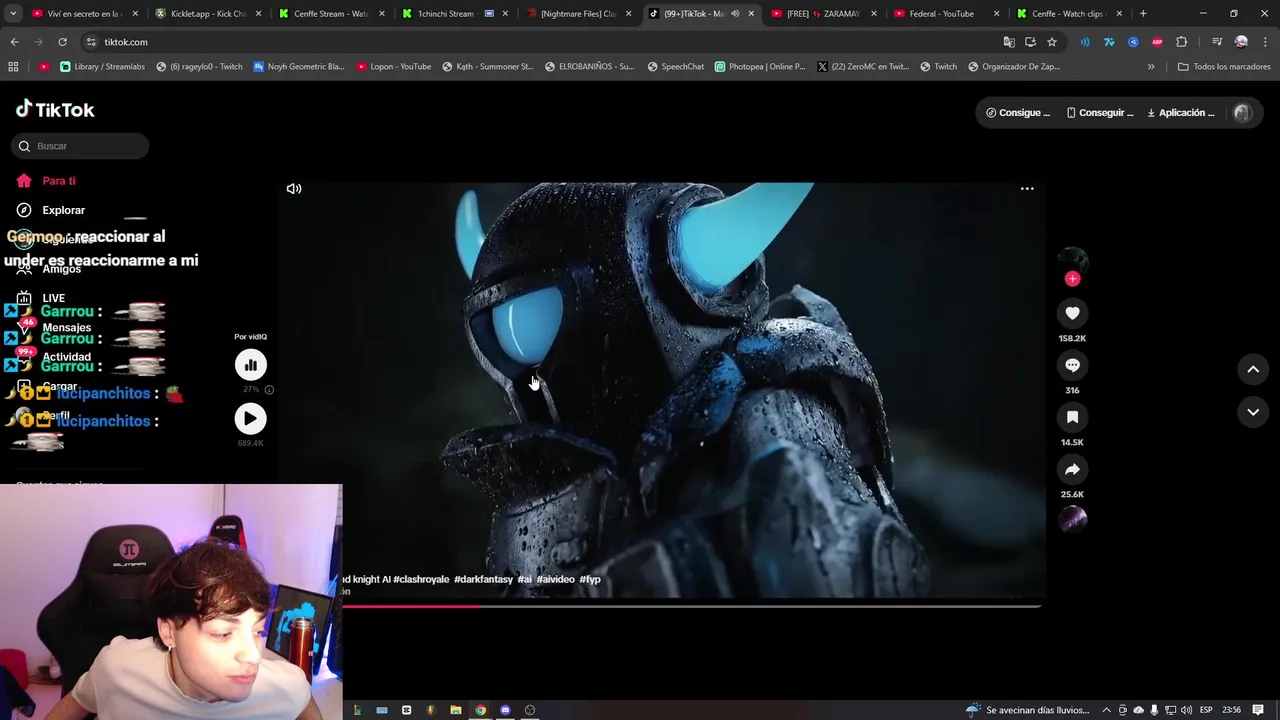
Task: Open the Actividad section
Action: coord(66,357)
